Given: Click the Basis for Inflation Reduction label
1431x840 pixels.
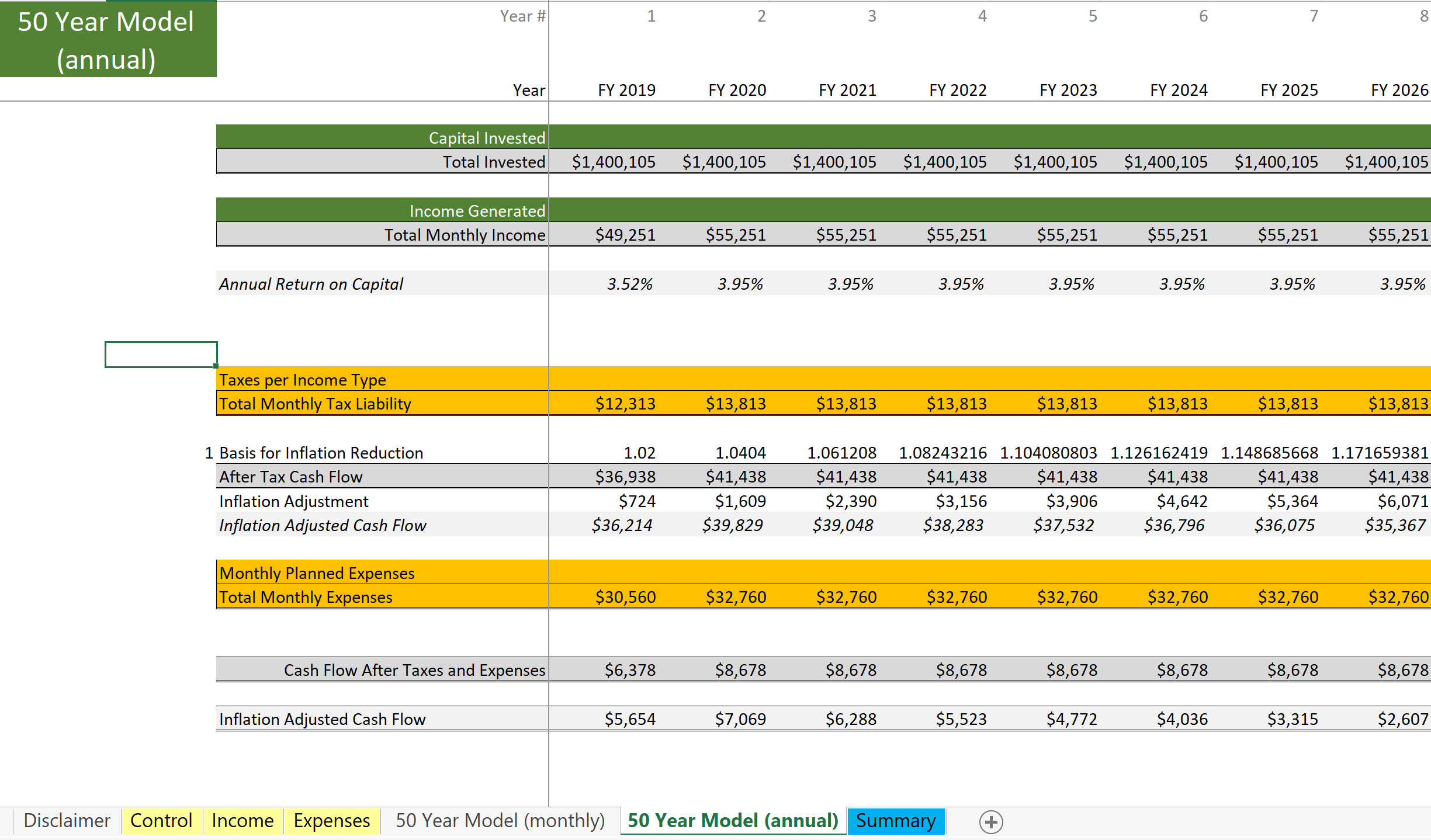Looking at the screenshot, I should 321,453.
